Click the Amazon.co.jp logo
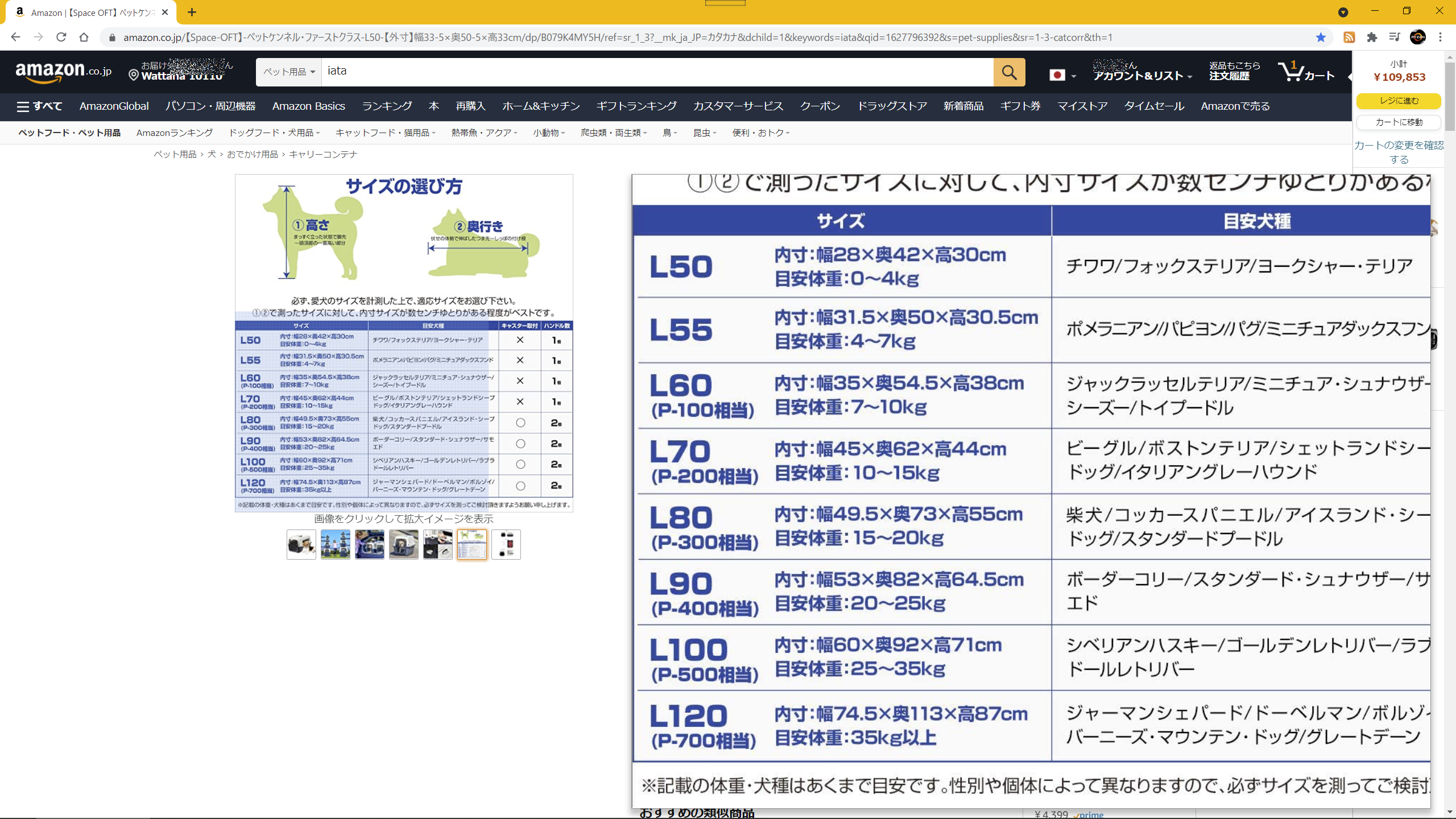The height and width of the screenshot is (819, 1456). 63,72
